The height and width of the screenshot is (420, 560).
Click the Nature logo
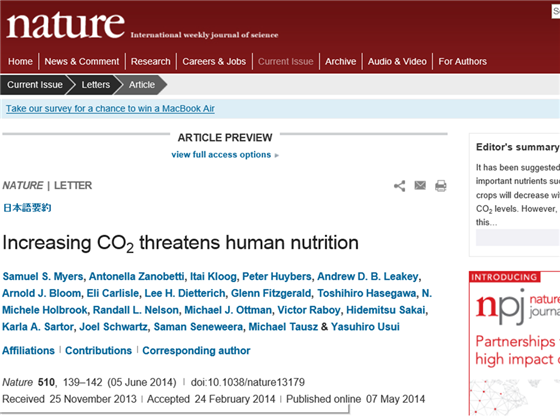(x=66, y=25)
